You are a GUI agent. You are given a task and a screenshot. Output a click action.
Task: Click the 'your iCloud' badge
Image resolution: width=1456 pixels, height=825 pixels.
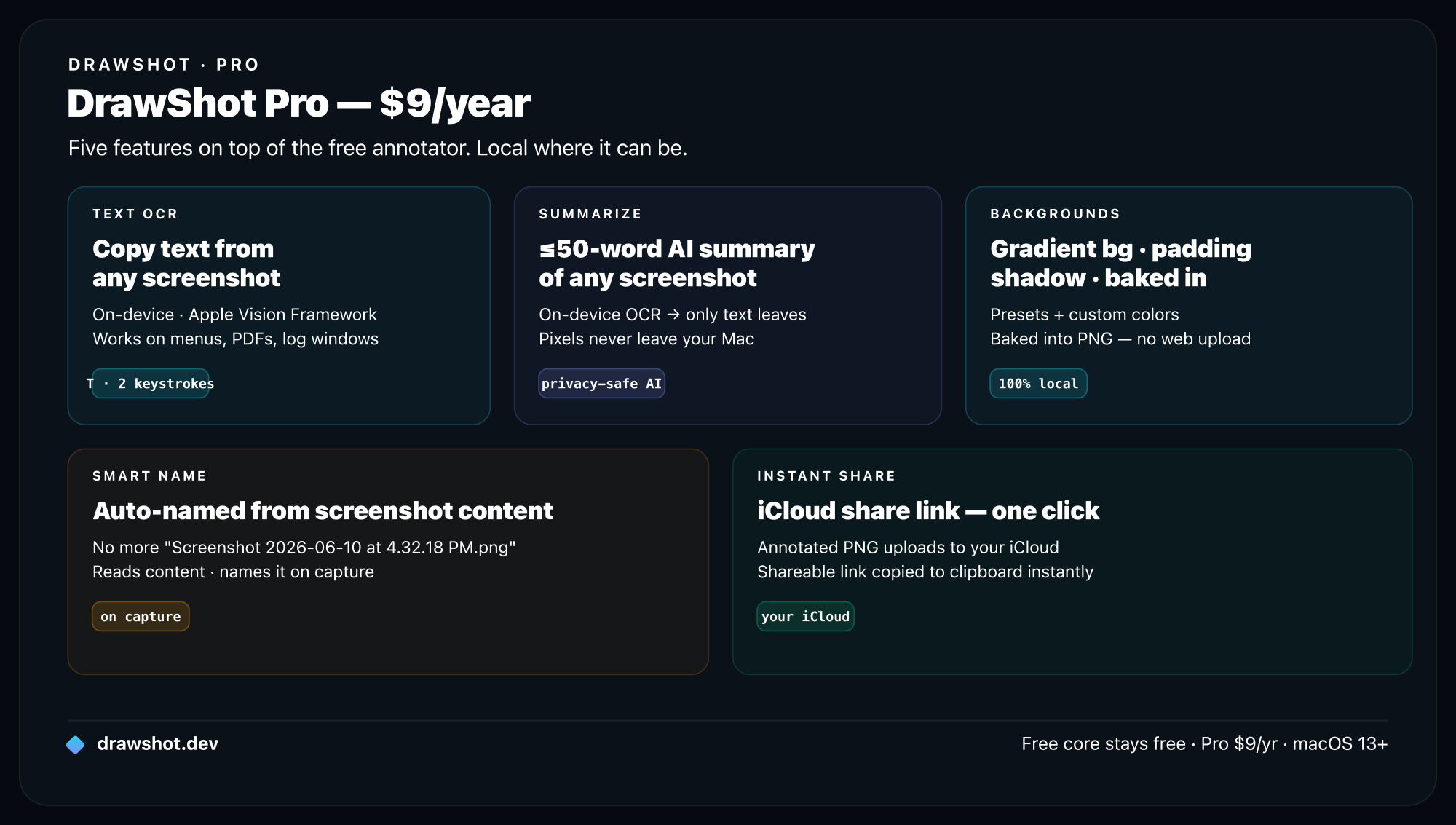click(805, 617)
